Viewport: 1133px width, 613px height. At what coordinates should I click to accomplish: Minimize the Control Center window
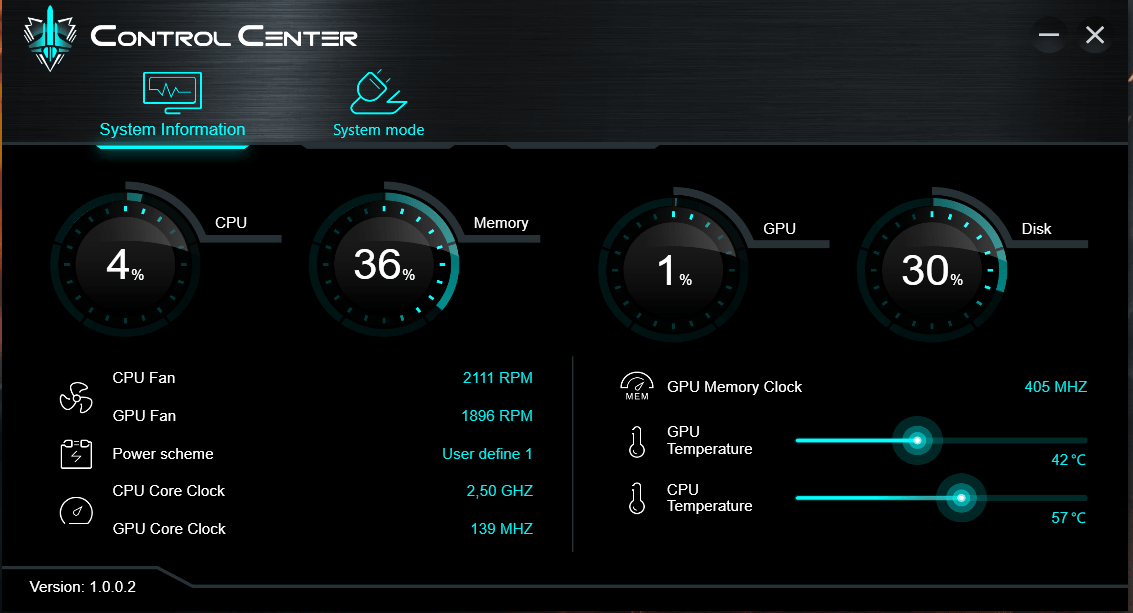click(x=1048, y=35)
